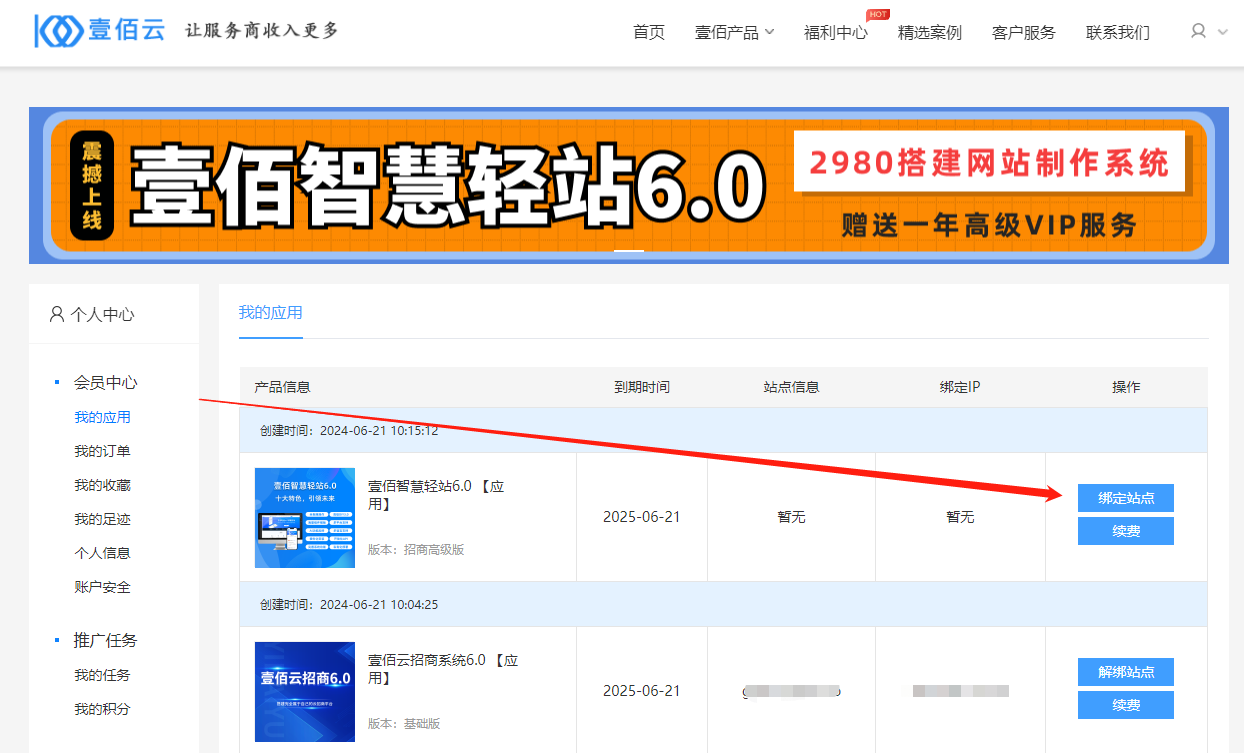The image size is (1244, 753).
Task: Click the 产品信息 column header
Action: pyautogui.click(x=282, y=387)
